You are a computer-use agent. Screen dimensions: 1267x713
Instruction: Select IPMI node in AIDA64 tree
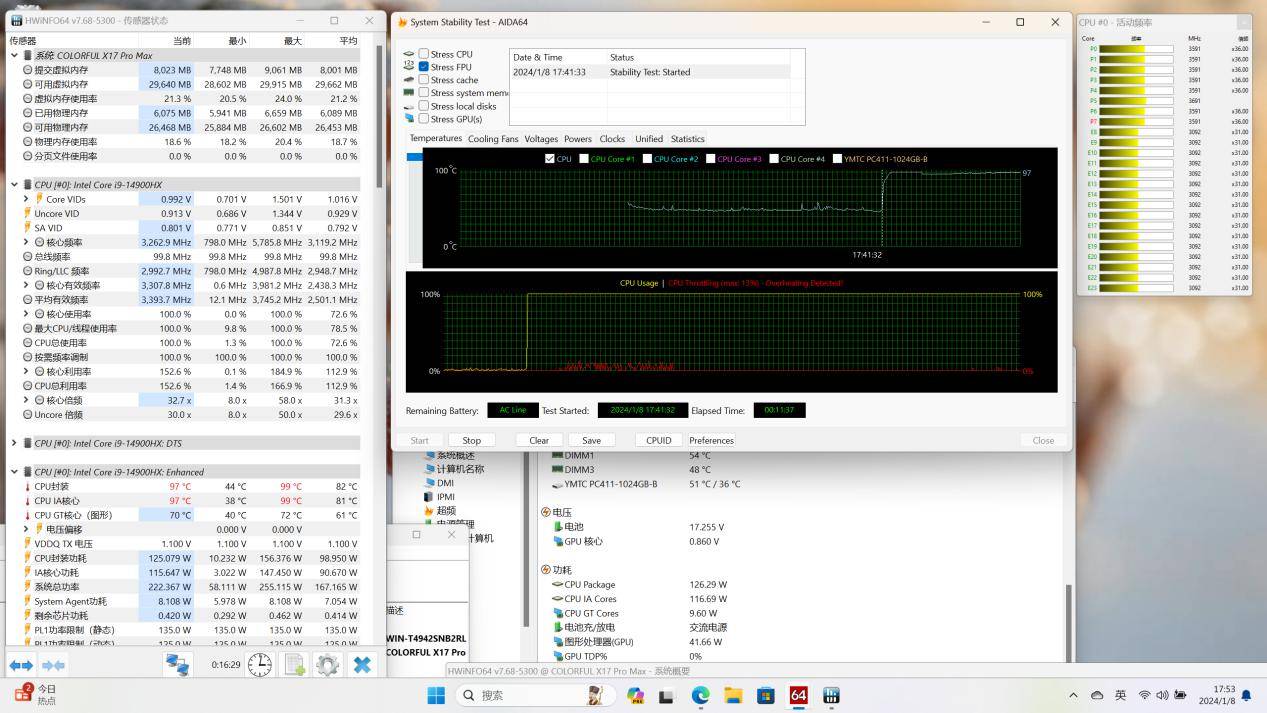(x=445, y=497)
